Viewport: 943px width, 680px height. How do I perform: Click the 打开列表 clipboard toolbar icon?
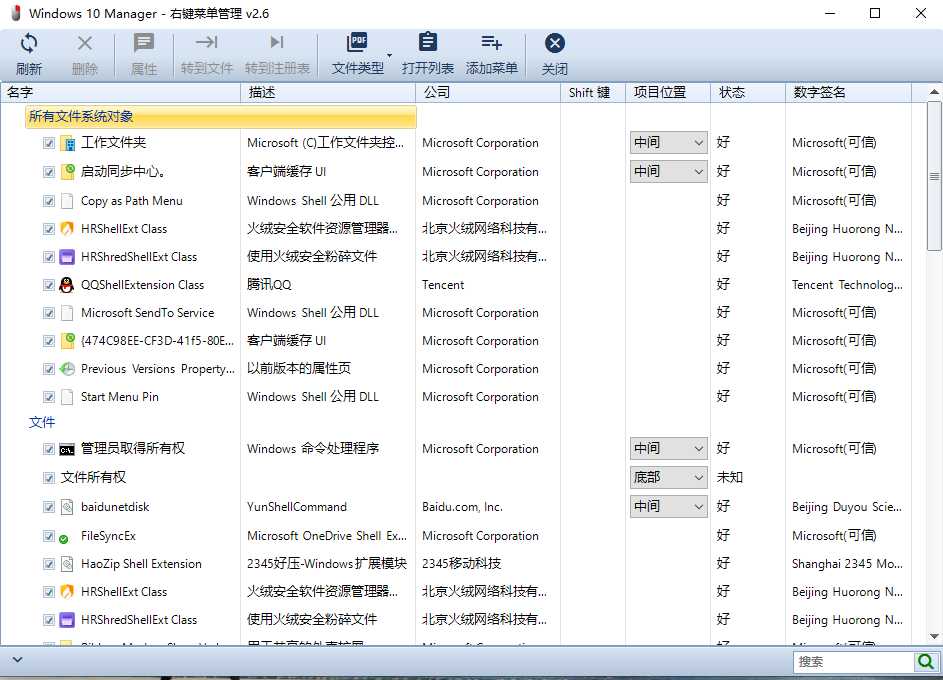428,42
